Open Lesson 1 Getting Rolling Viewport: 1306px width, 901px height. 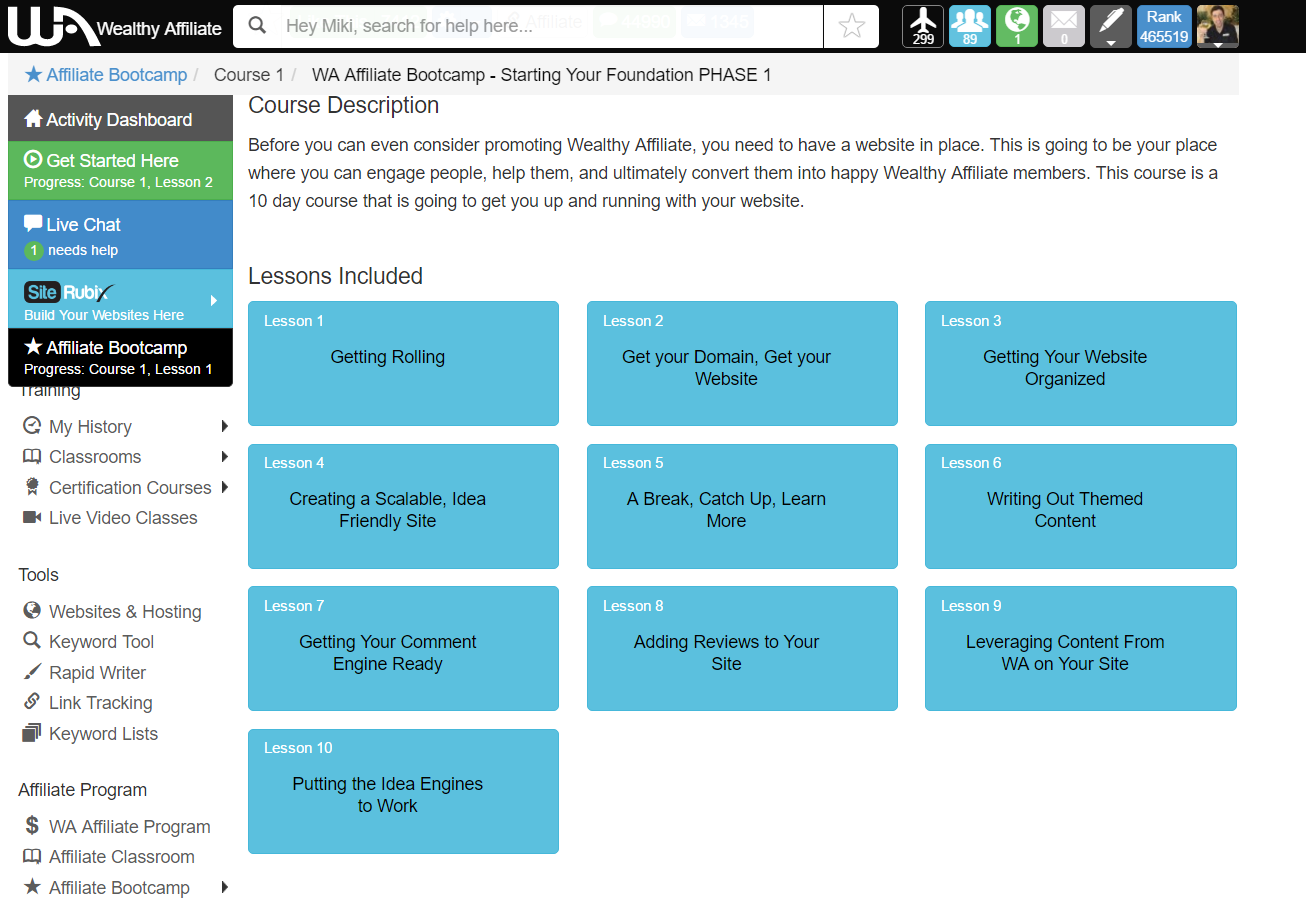[x=403, y=363]
